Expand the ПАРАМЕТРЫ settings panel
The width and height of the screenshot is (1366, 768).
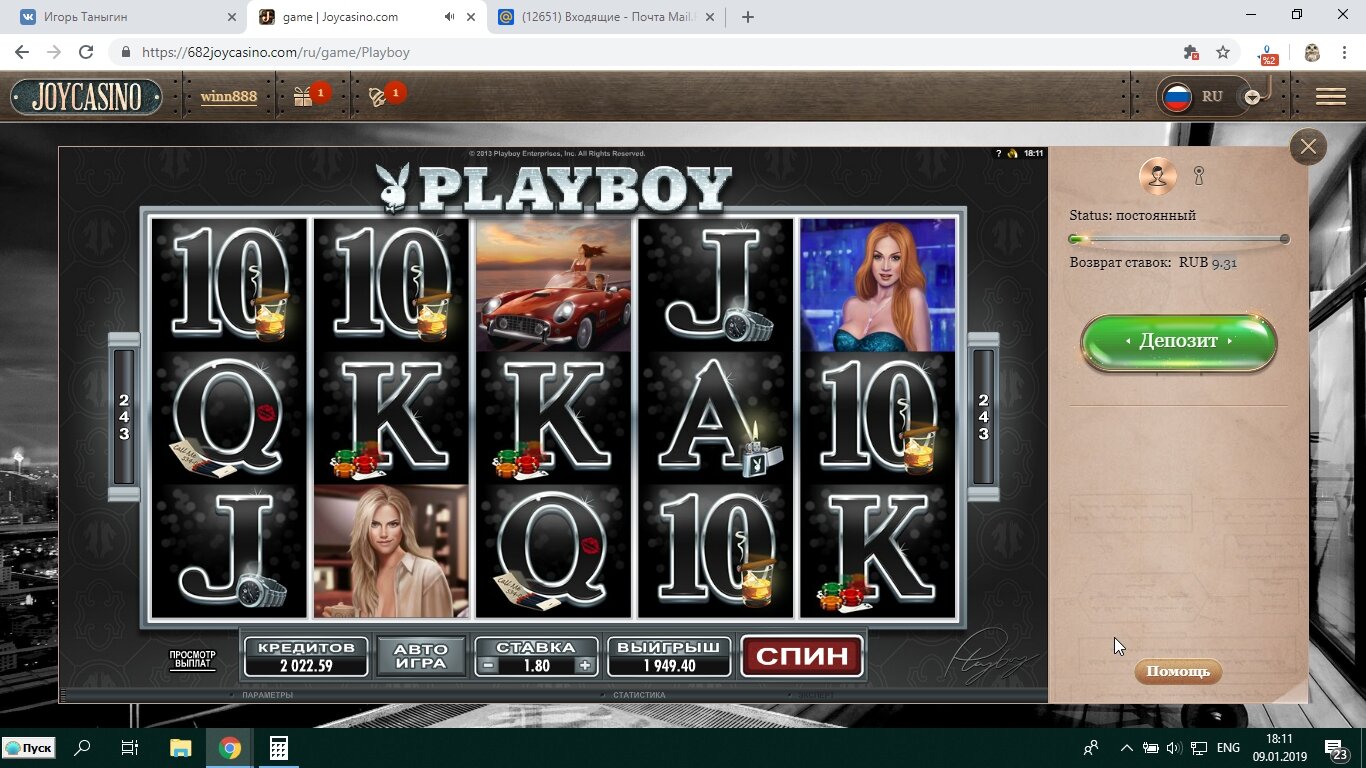click(267, 695)
